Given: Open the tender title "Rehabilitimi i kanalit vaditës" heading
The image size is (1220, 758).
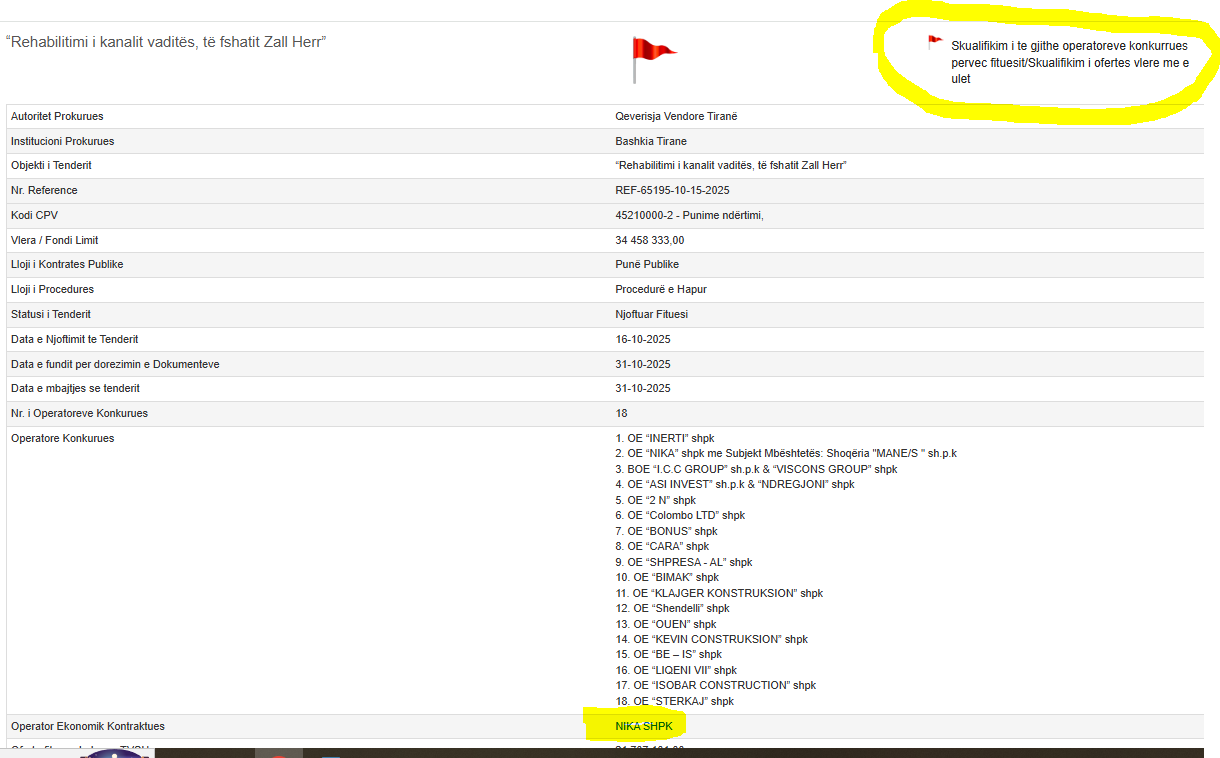Looking at the screenshot, I should (167, 42).
